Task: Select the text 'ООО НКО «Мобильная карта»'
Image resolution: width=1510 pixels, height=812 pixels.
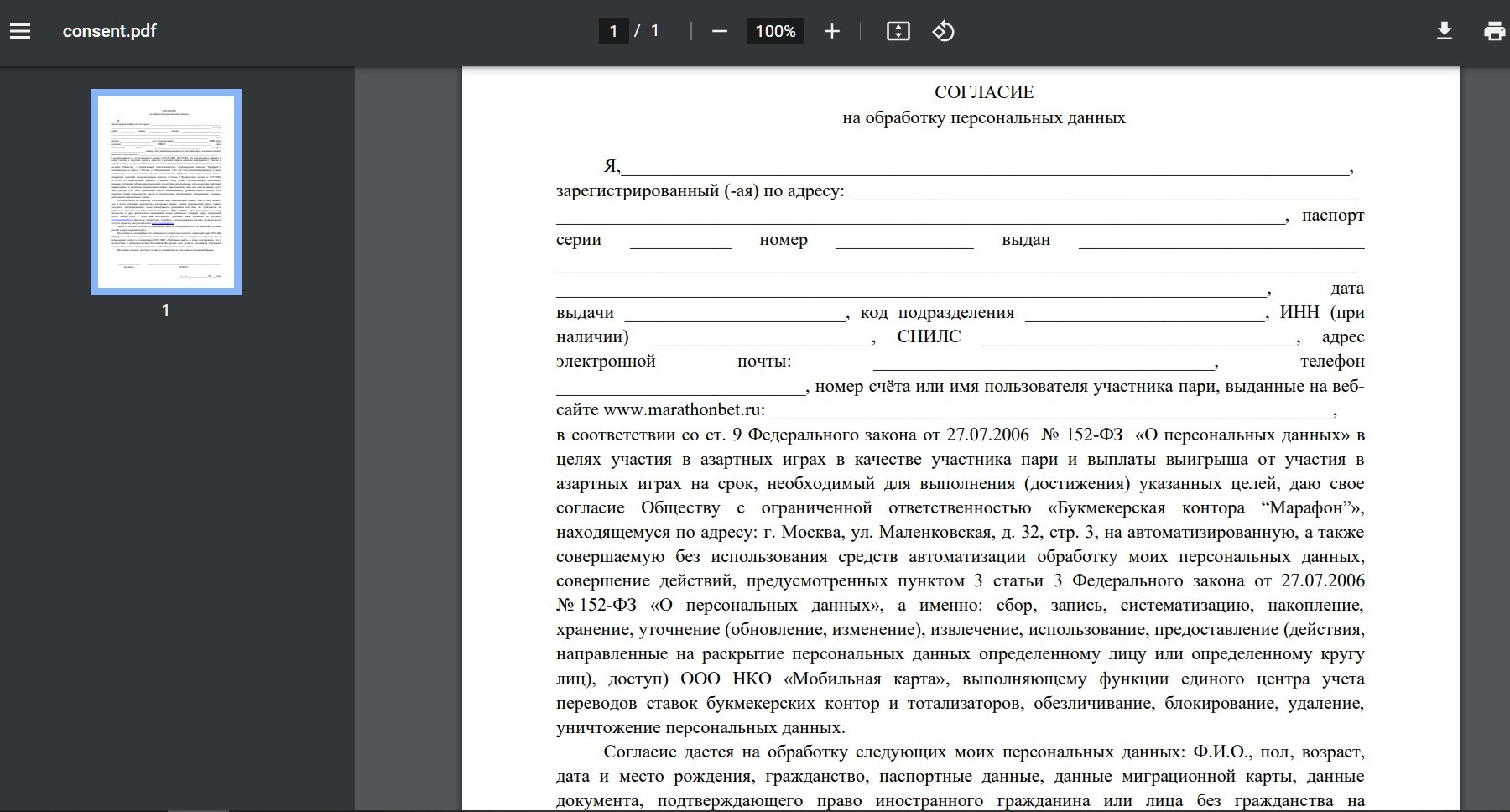Action: point(815,679)
